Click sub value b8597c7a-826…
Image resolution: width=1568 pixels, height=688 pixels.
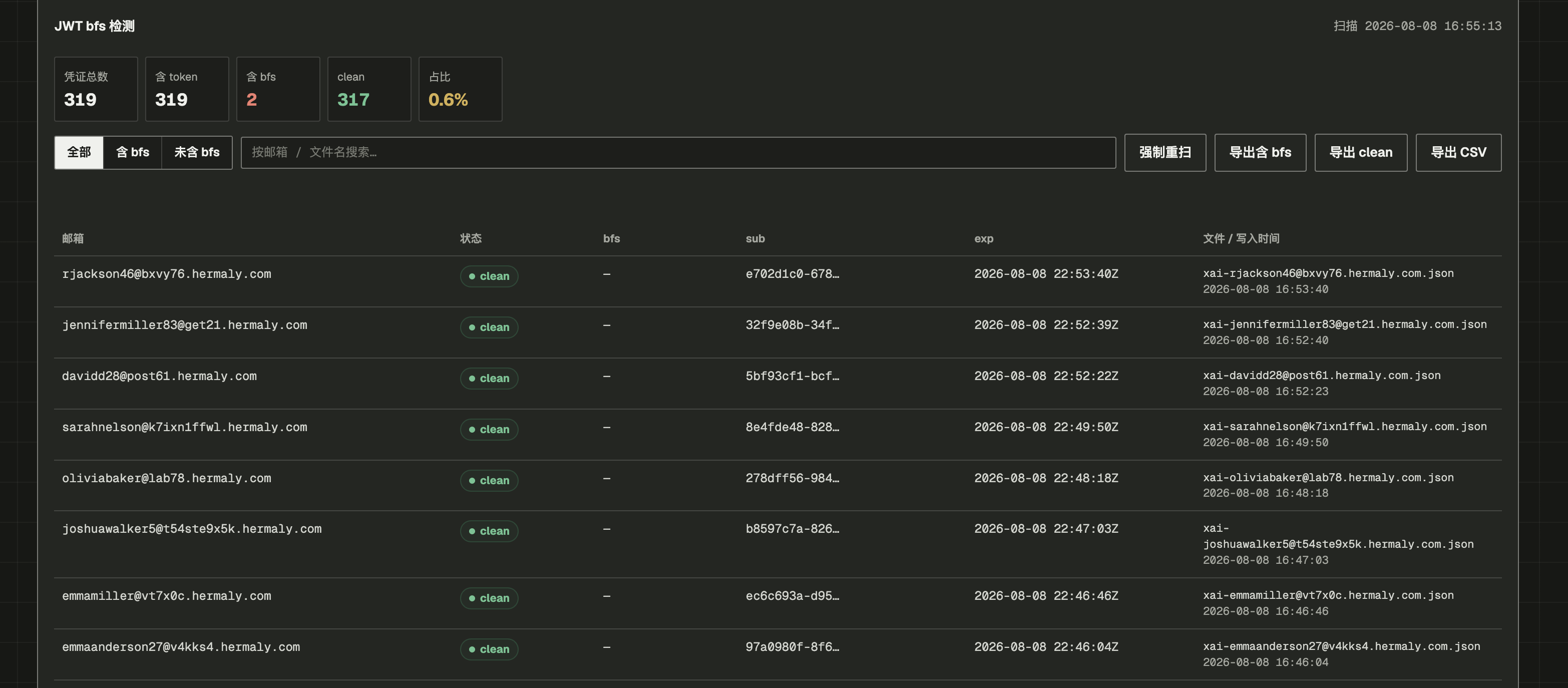[792, 529]
